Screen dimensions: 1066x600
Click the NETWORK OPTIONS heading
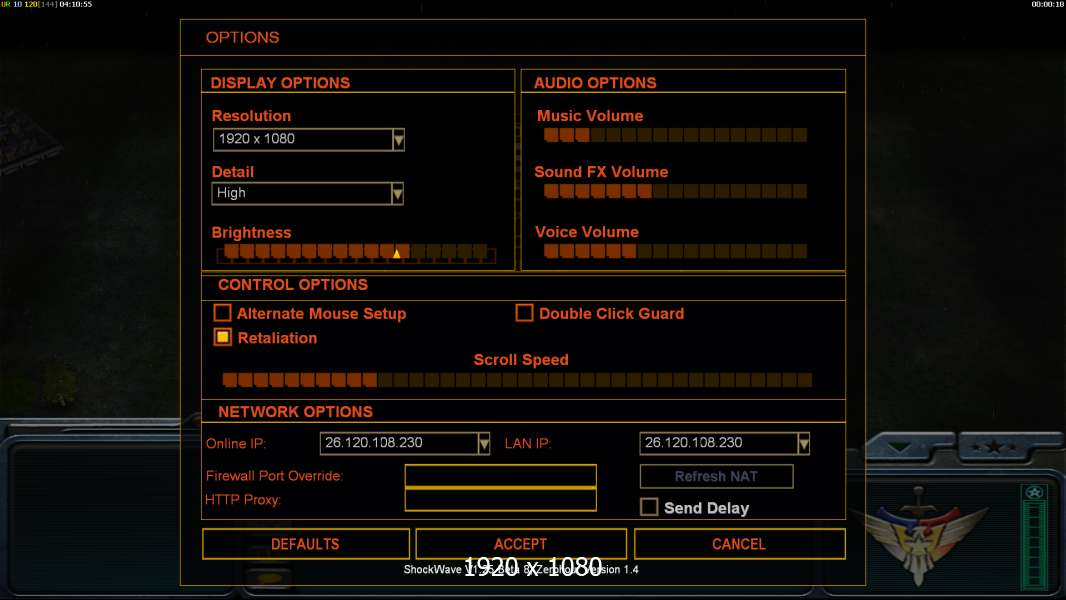[x=295, y=412]
